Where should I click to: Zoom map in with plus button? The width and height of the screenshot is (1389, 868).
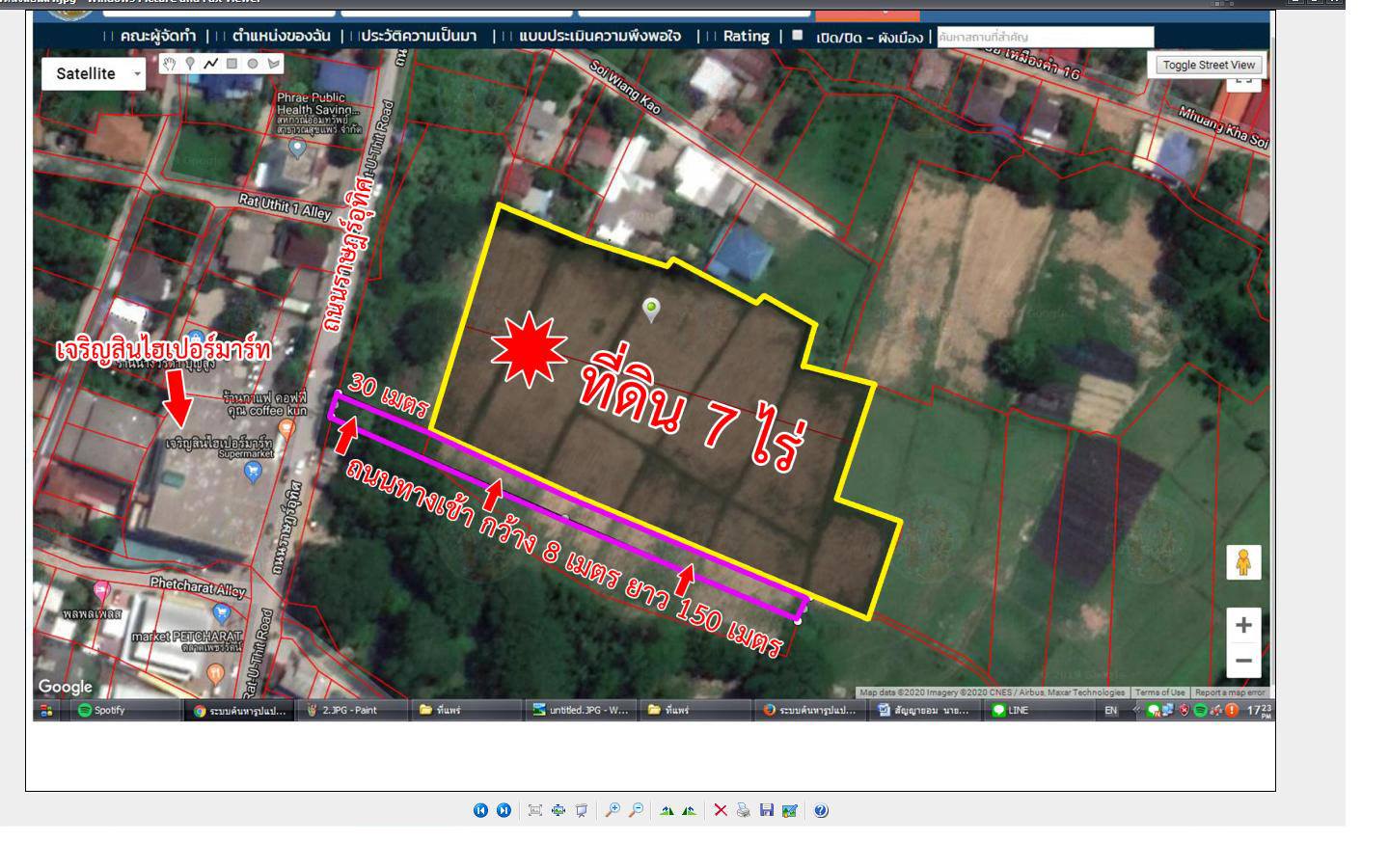tap(1243, 625)
